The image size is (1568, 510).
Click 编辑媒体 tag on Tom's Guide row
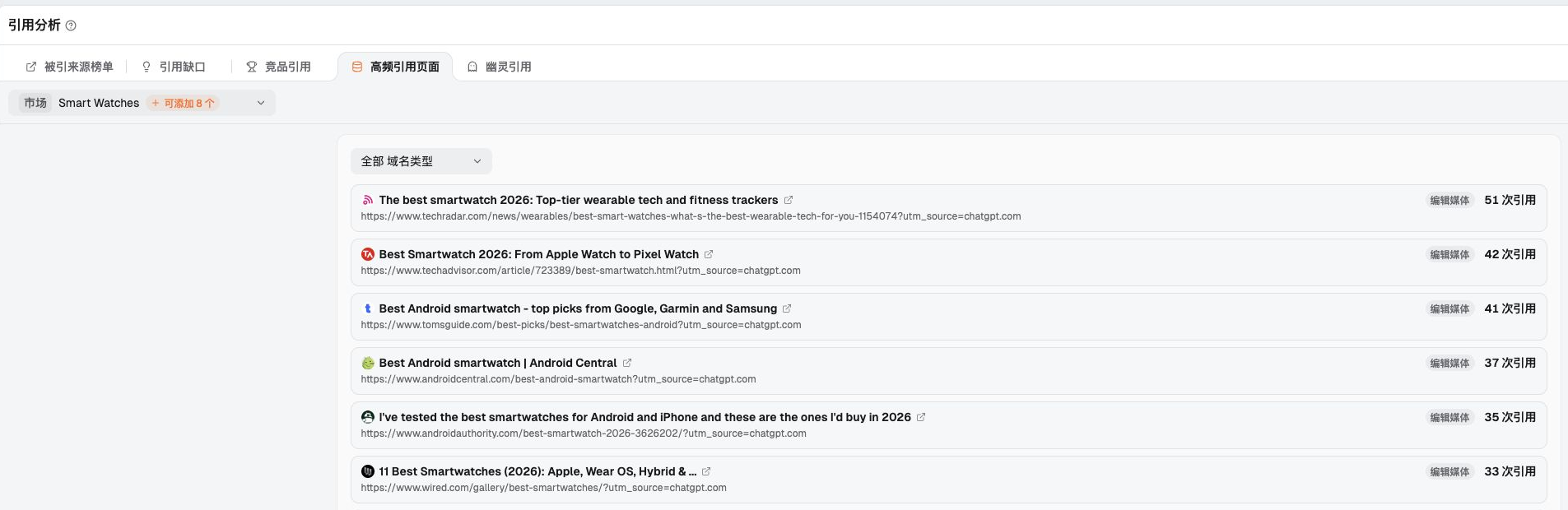1449,308
